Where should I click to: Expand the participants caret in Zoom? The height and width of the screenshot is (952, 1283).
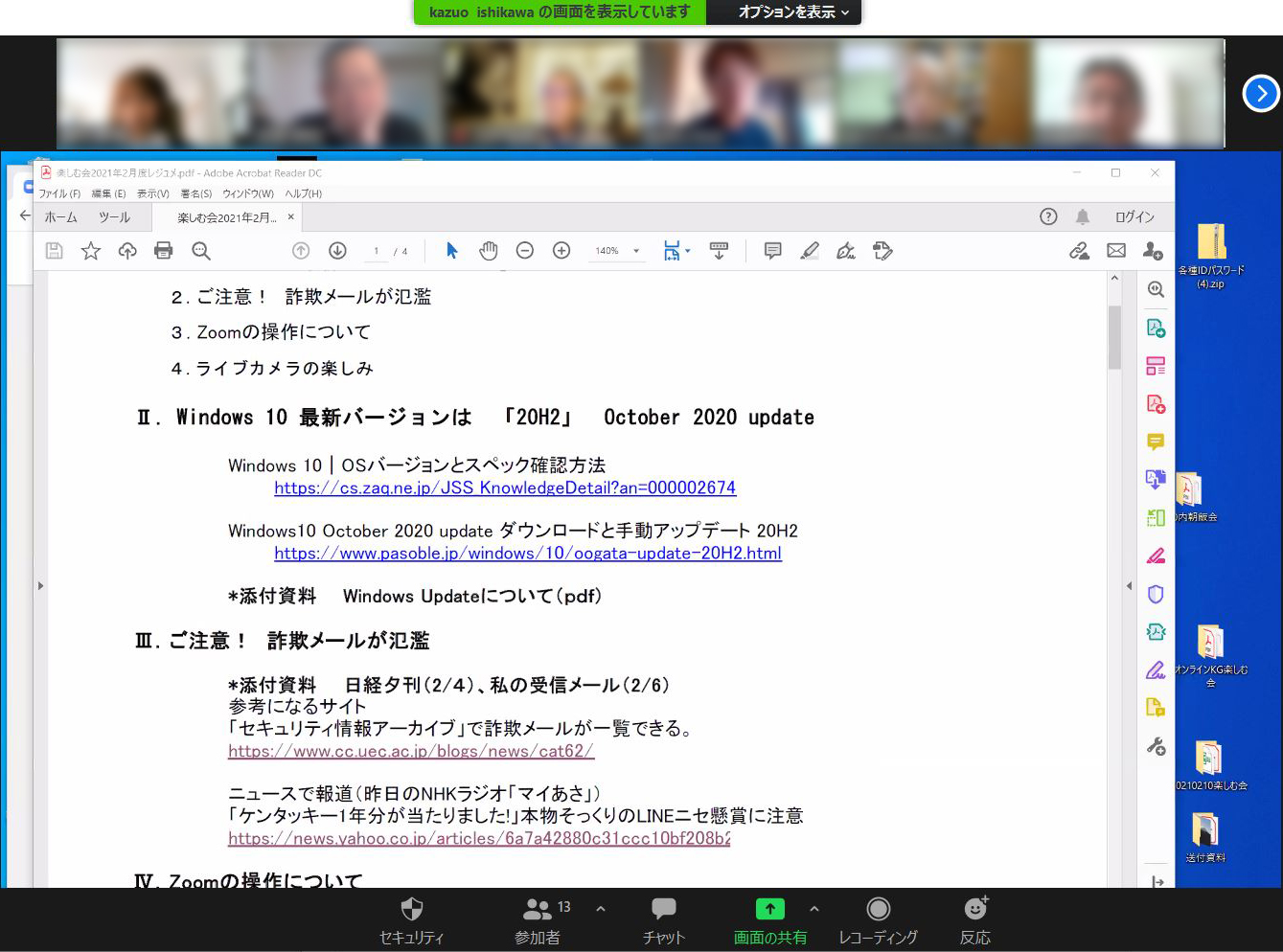[x=601, y=909]
